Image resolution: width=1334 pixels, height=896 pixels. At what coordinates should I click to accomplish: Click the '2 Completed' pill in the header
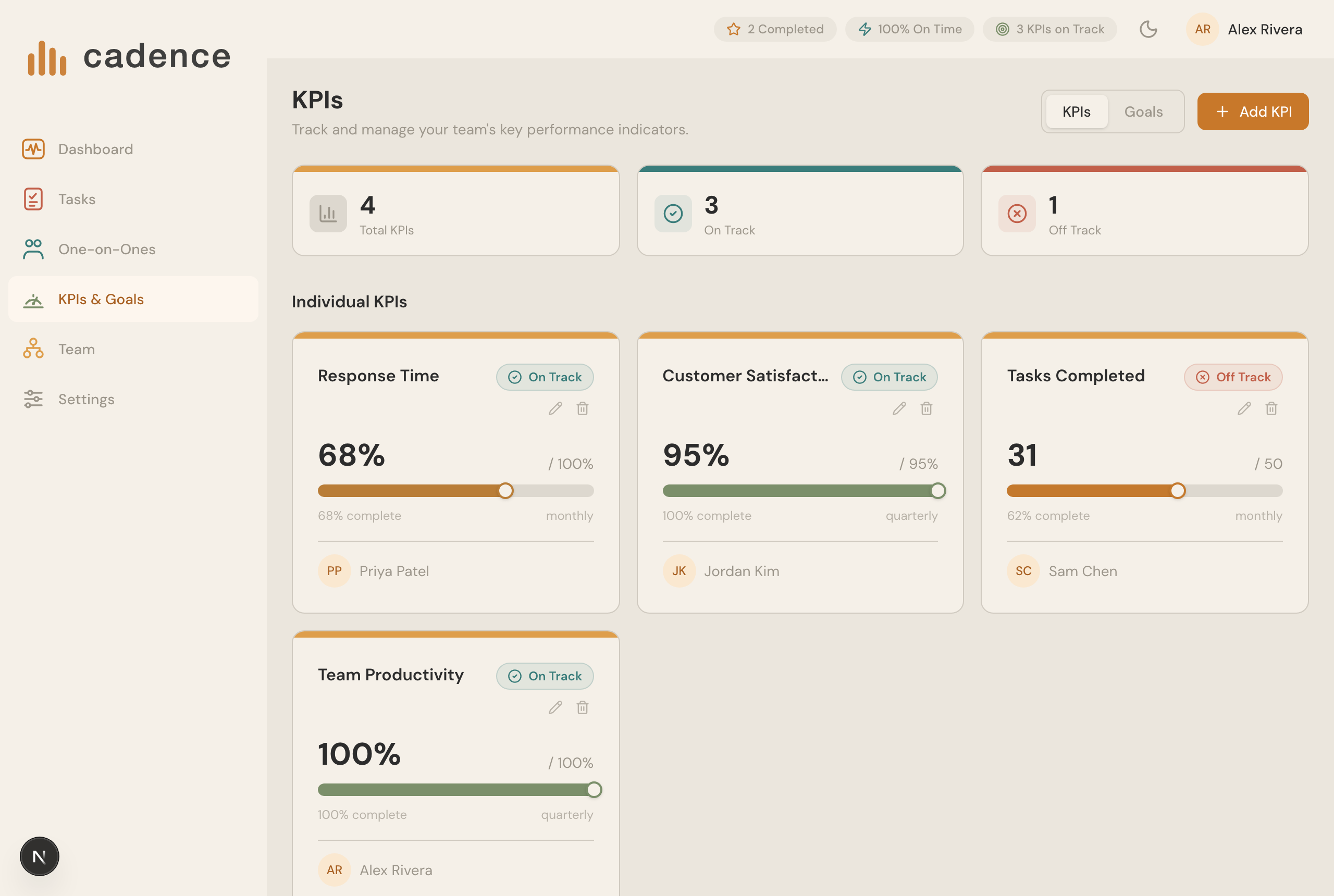click(775, 29)
